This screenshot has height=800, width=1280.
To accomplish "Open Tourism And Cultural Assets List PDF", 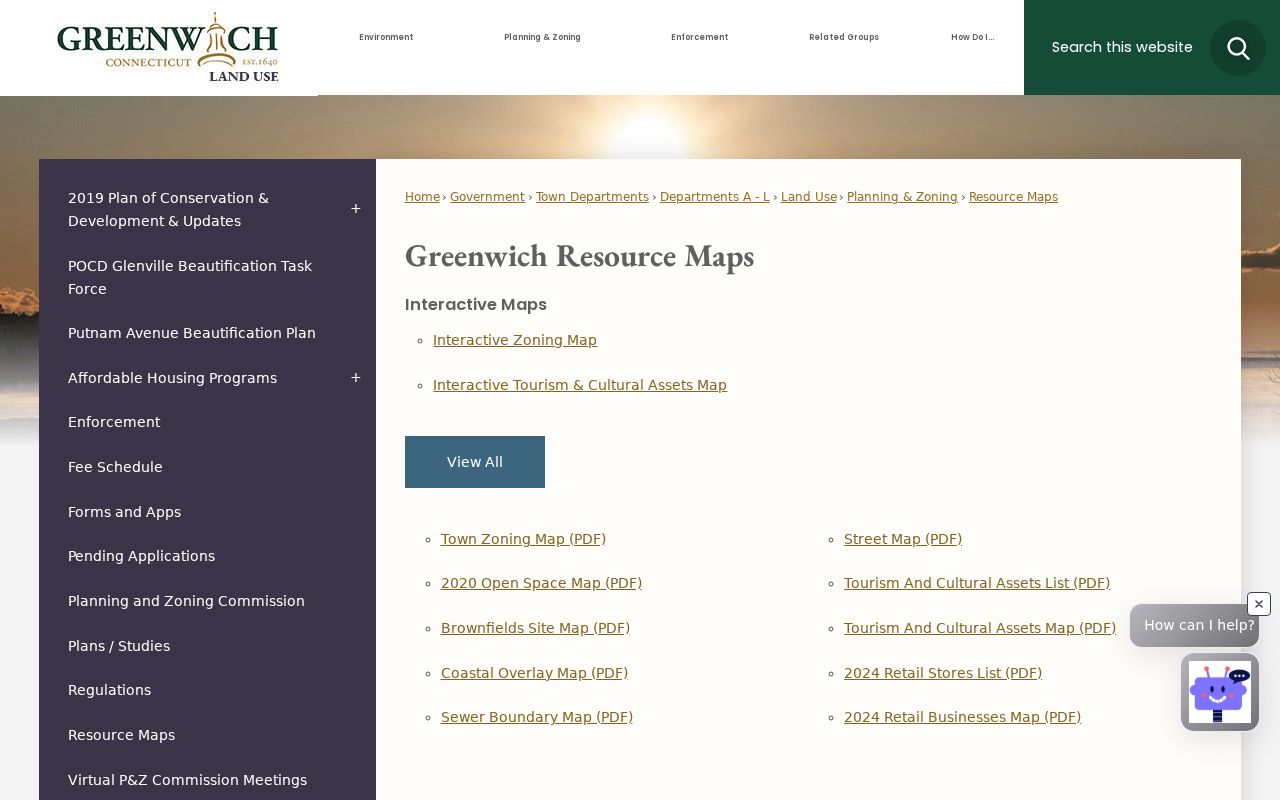I will coord(977,583).
